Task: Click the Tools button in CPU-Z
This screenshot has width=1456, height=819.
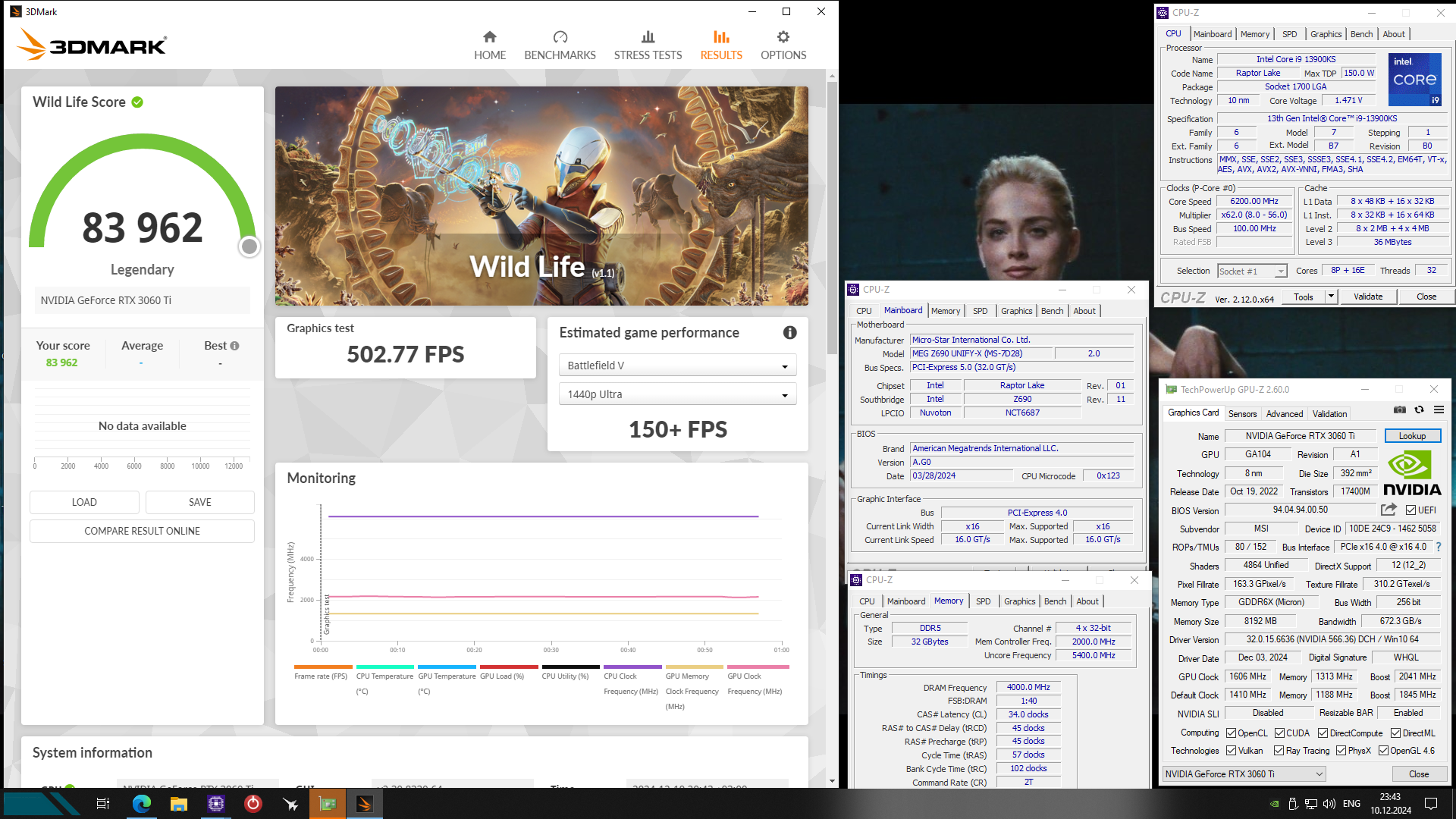Action: tap(1304, 297)
